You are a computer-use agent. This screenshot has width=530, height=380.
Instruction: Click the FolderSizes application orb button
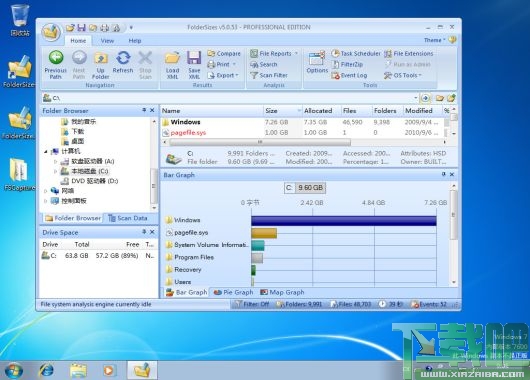click(x=51, y=32)
